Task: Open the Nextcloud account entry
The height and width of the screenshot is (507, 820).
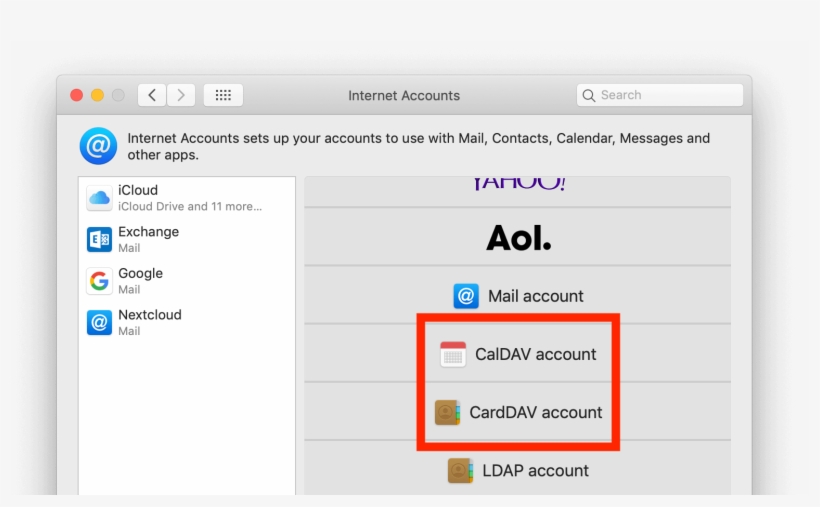Action: click(x=187, y=322)
